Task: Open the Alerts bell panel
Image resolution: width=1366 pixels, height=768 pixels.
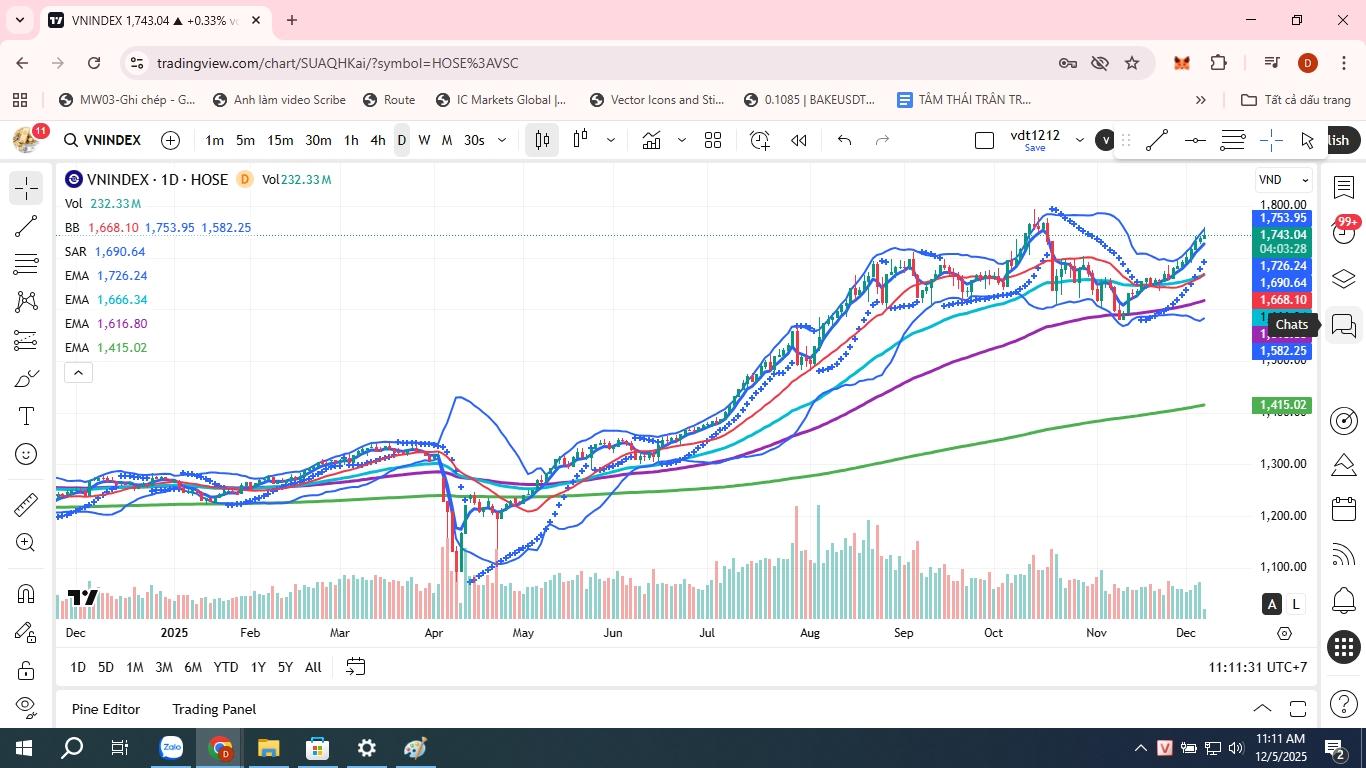Action: click(1344, 600)
